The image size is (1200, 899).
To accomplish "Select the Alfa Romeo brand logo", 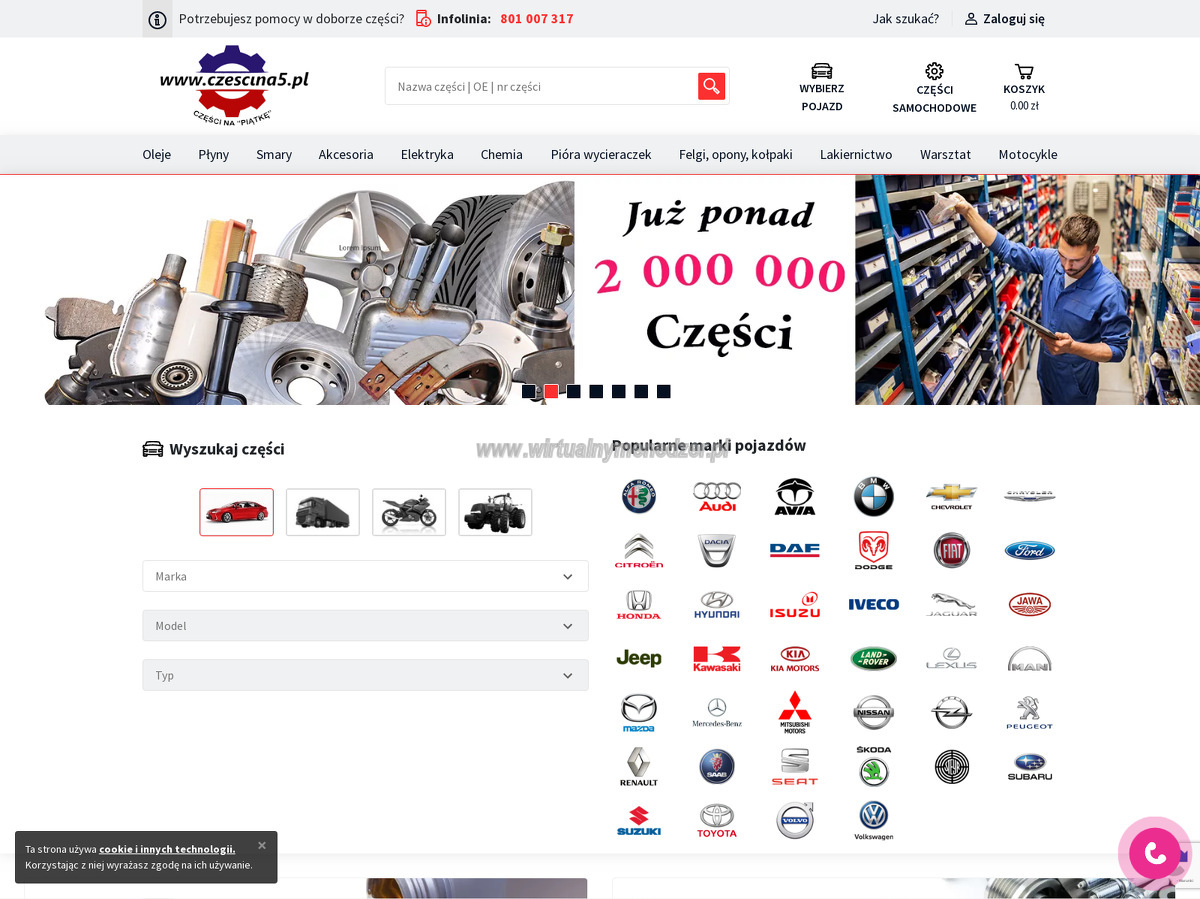I will [x=639, y=496].
